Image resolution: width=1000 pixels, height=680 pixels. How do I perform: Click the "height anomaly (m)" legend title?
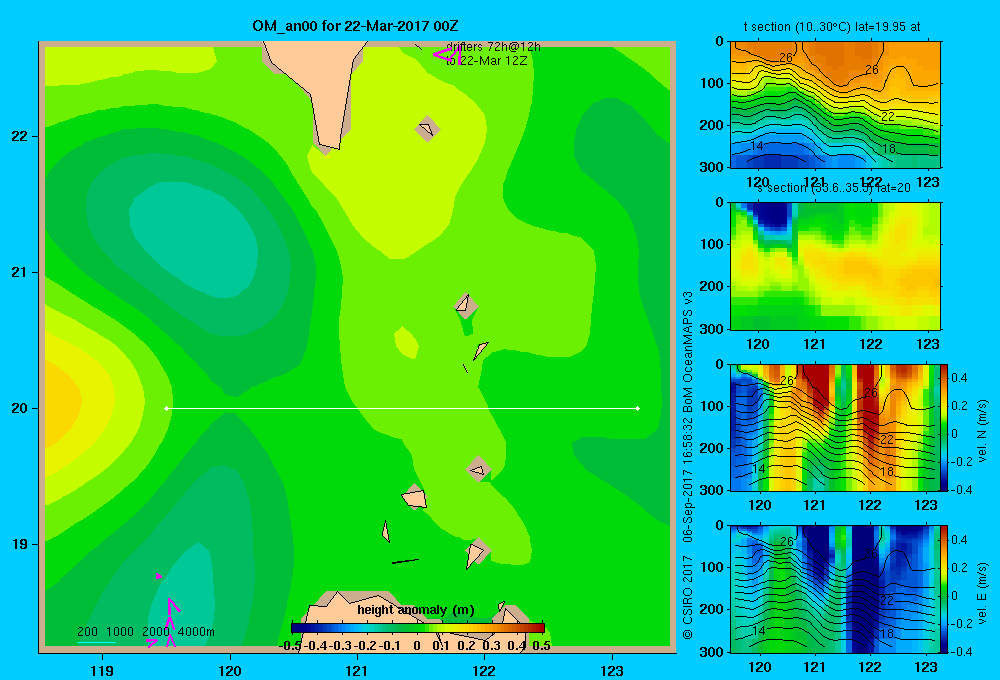click(416, 610)
